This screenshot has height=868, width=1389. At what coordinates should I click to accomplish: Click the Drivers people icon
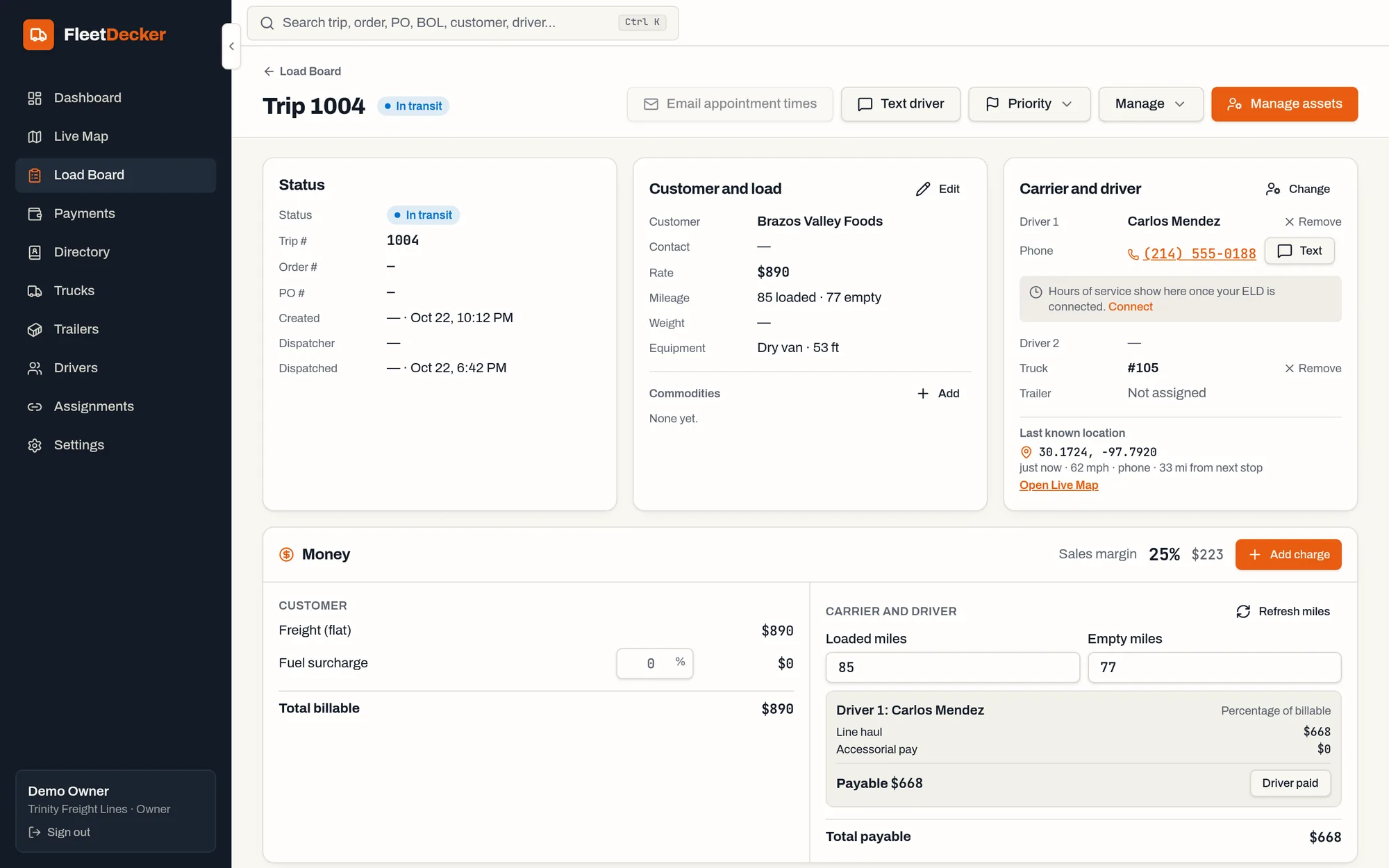click(x=35, y=368)
